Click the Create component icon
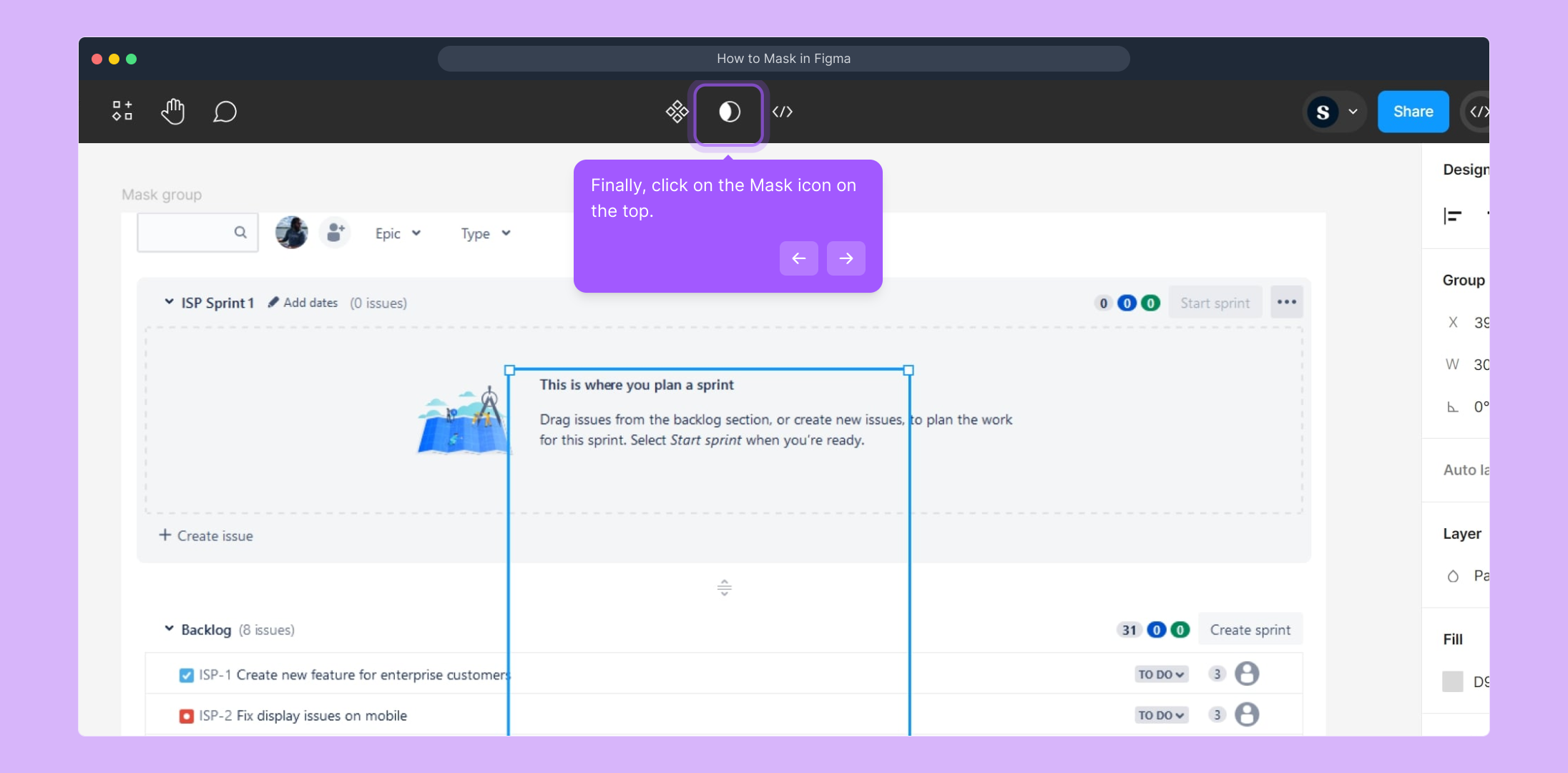 (x=677, y=112)
